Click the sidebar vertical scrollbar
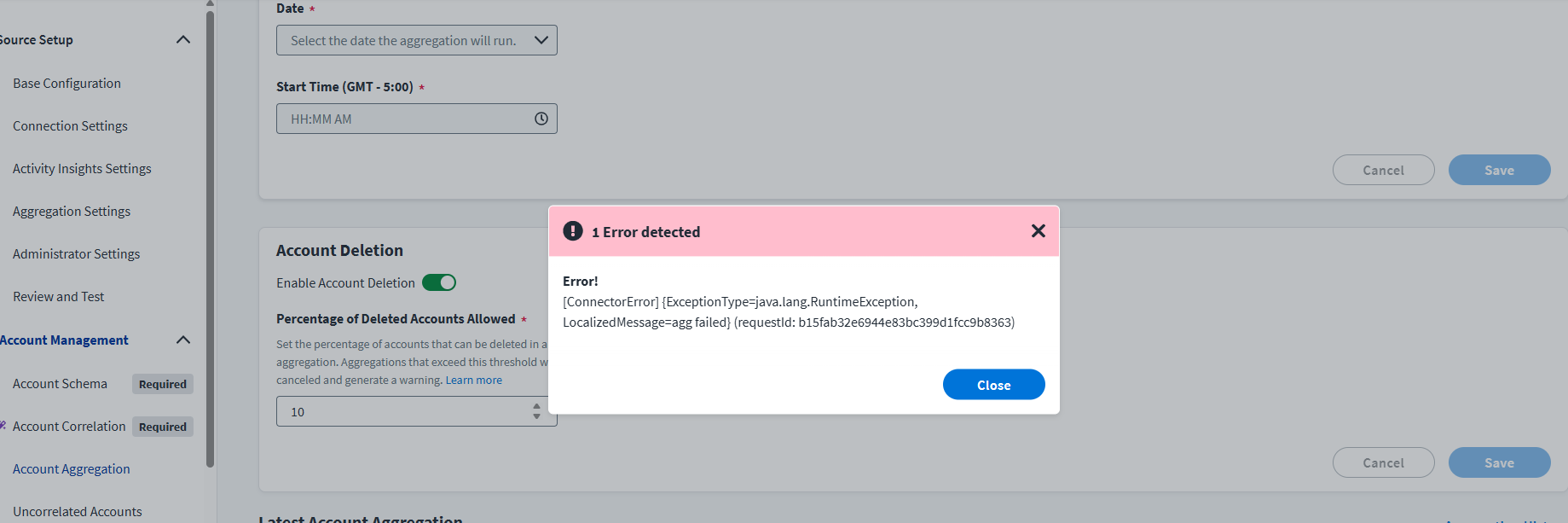 tap(210, 239)
